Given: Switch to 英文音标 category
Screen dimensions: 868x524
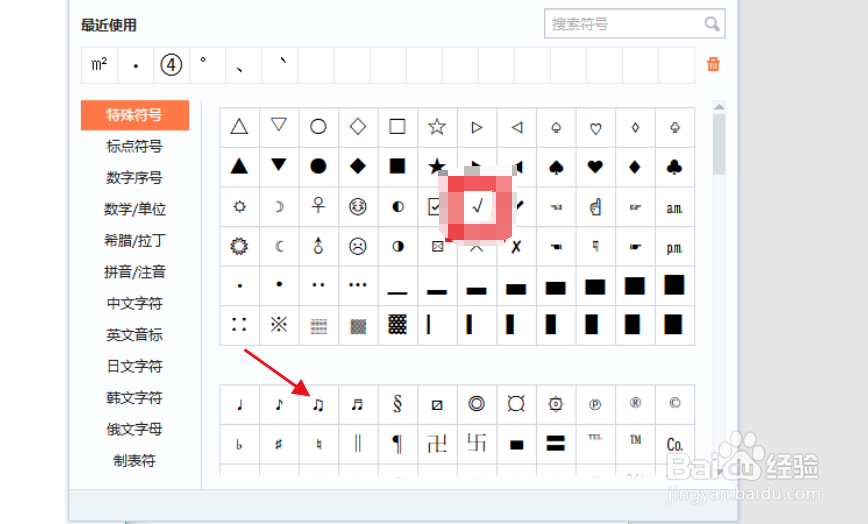Looking at the screenshot, I should click(x=135, y=335).
